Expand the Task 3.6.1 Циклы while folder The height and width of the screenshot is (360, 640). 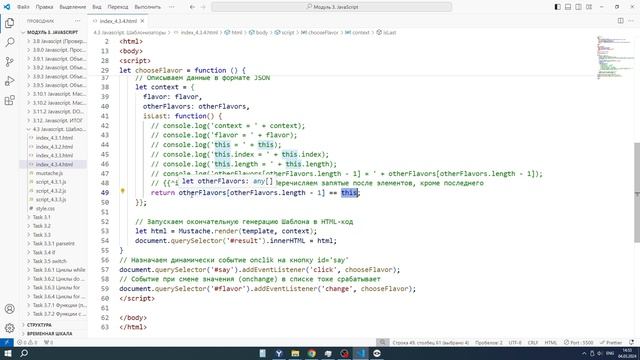tap(57, 270)
